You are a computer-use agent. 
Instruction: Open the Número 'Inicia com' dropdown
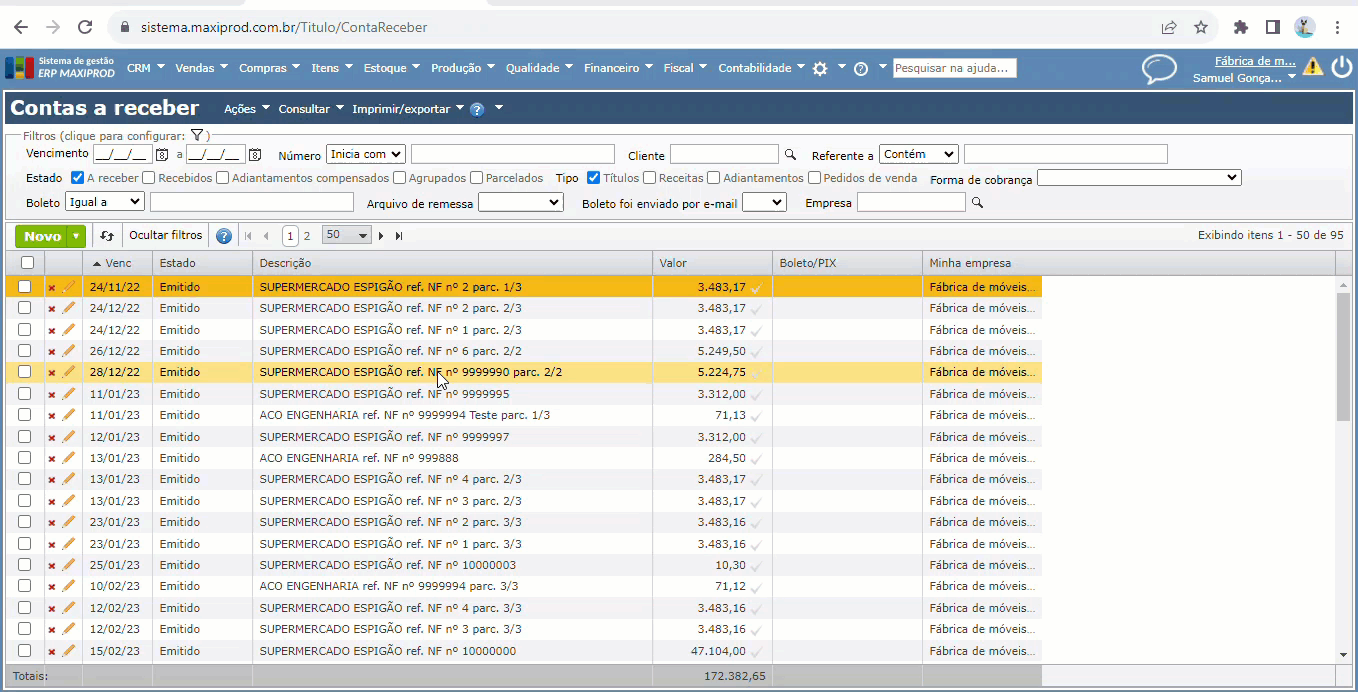click(x=366, y=155)
